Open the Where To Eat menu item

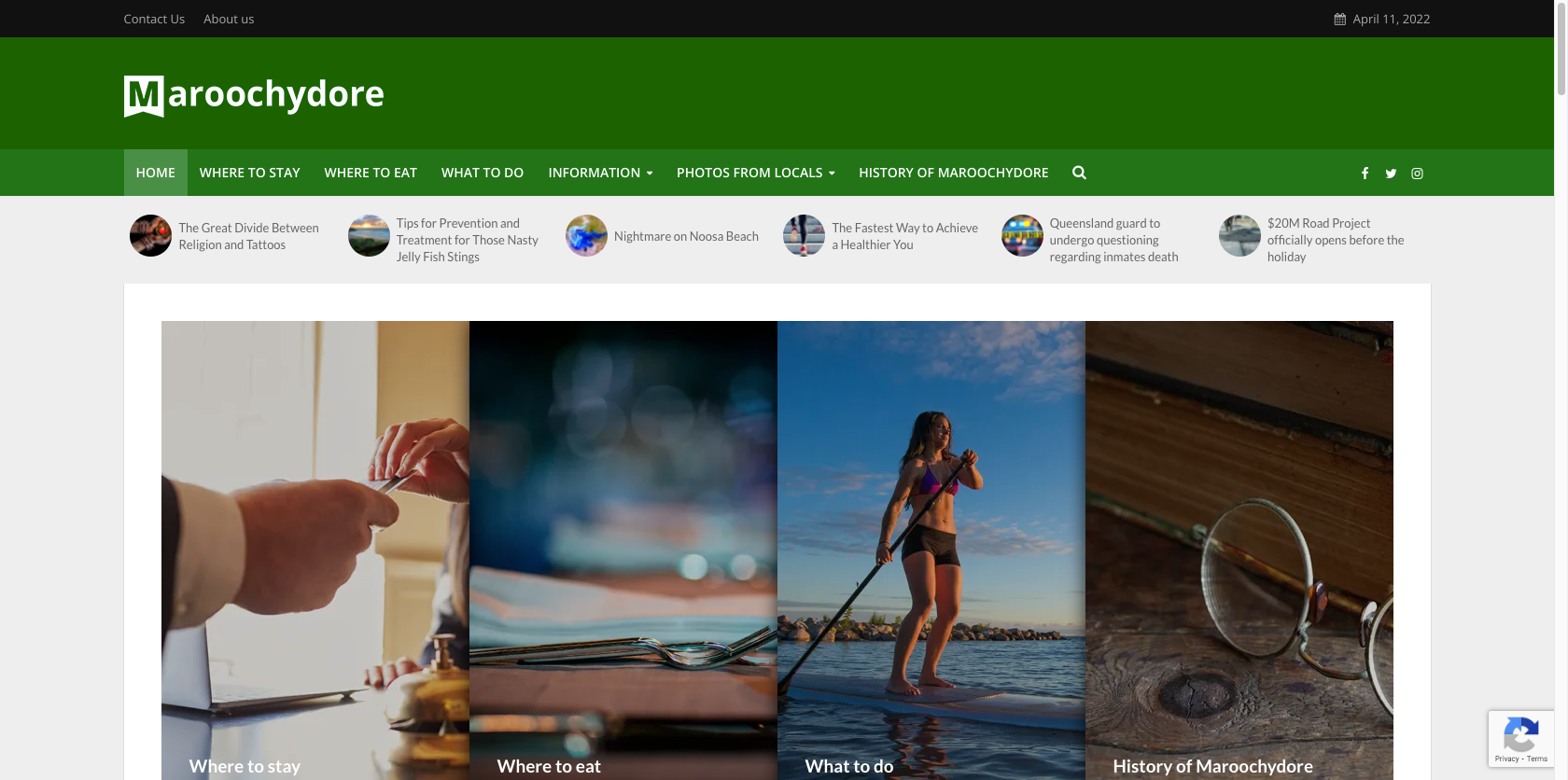[371, 173]
